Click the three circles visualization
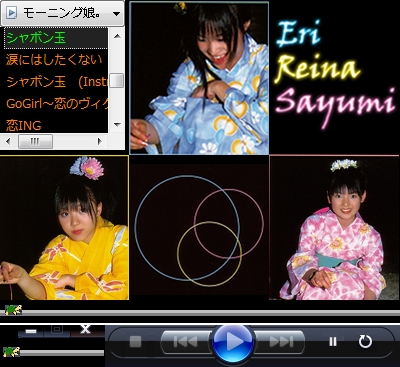Screen dimensions: 400x367 pos(199,230)
